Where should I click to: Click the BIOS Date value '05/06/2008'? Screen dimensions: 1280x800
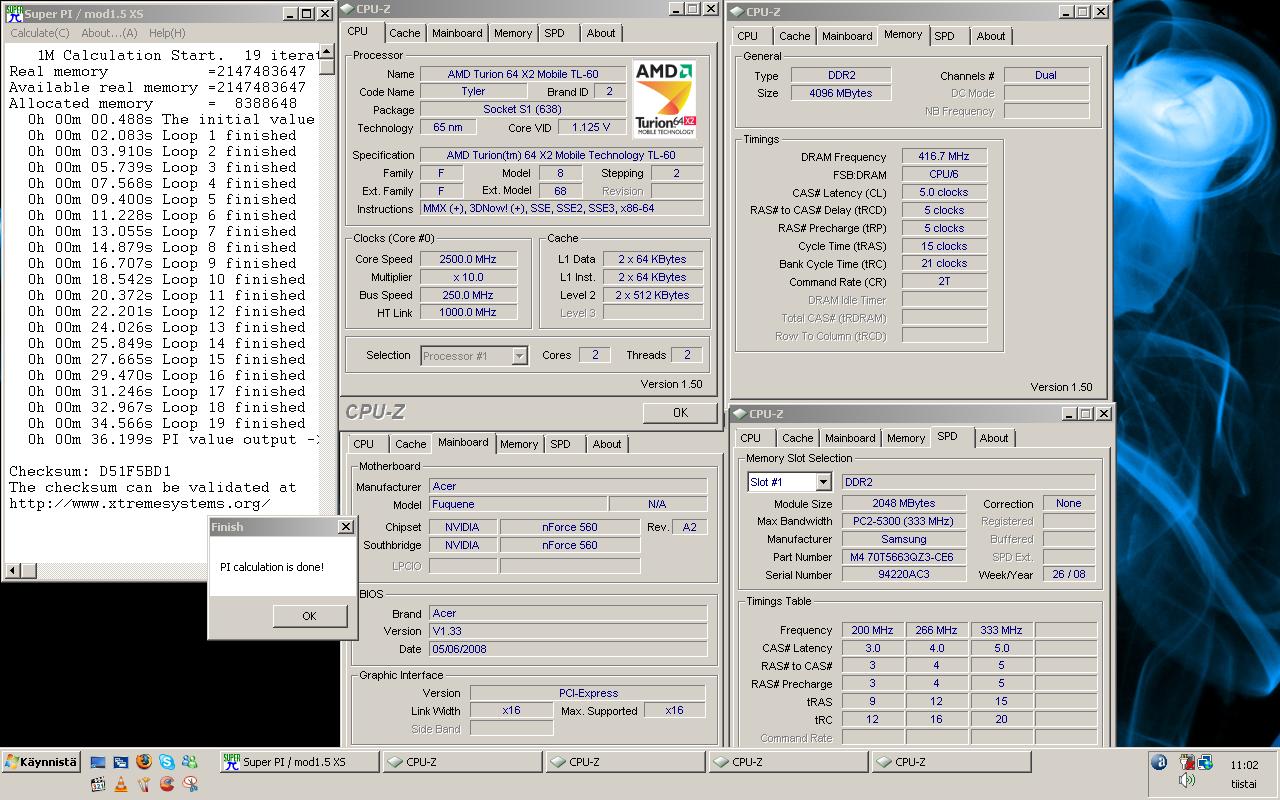coord(568,649)
